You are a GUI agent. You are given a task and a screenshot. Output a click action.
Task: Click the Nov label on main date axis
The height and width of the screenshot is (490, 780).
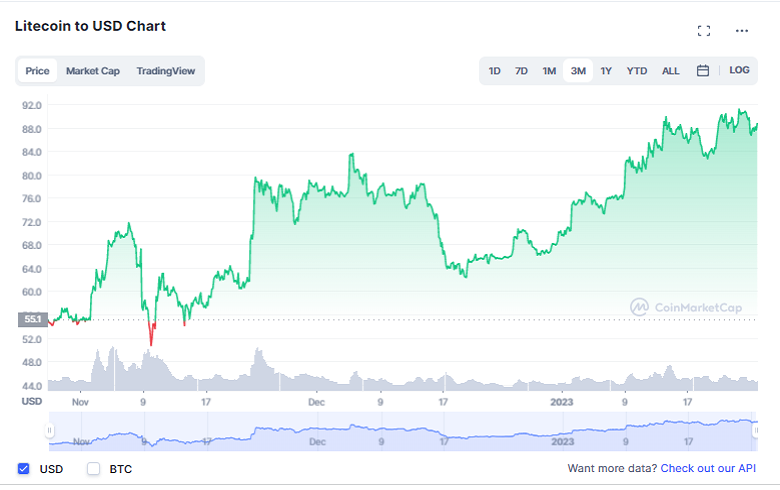coord(80,402)
